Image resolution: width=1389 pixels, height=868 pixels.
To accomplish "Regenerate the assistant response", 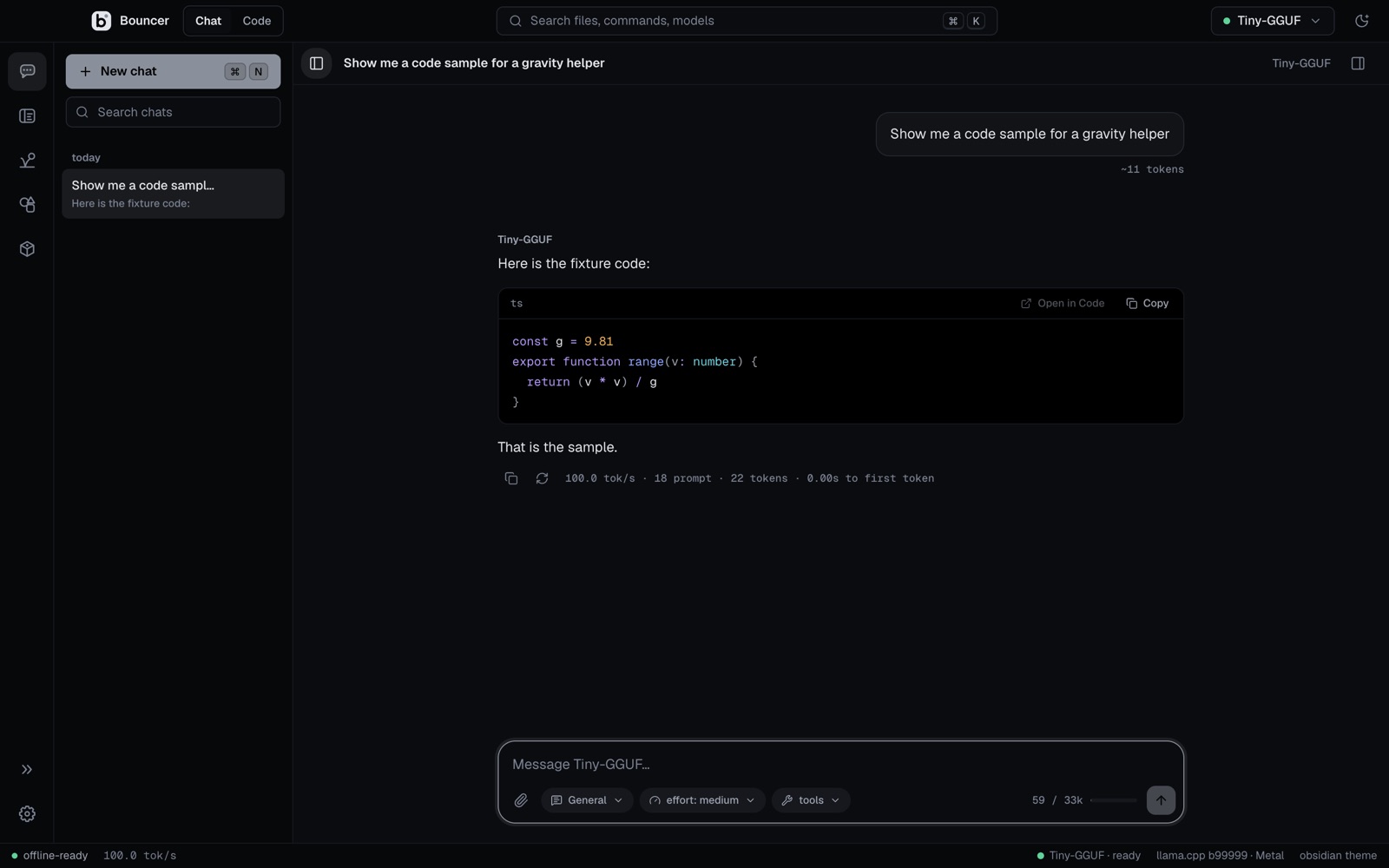I will 543,478.
